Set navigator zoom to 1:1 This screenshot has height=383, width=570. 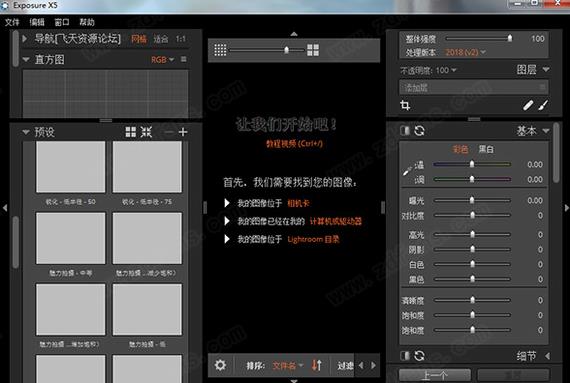coord(181,39)
